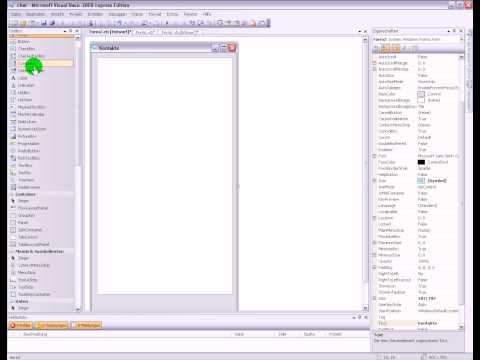Viewport: 480px width, 360px height.
Task: Pick the RadioButton toolbox control
Action: tap(41, 151)
